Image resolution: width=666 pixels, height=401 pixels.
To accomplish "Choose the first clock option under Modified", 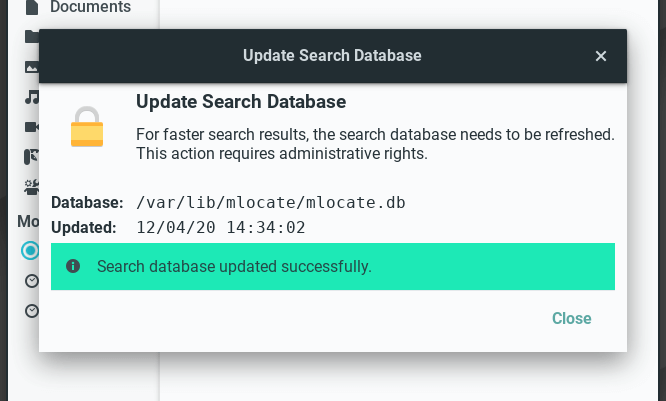I will coord(32,281).
